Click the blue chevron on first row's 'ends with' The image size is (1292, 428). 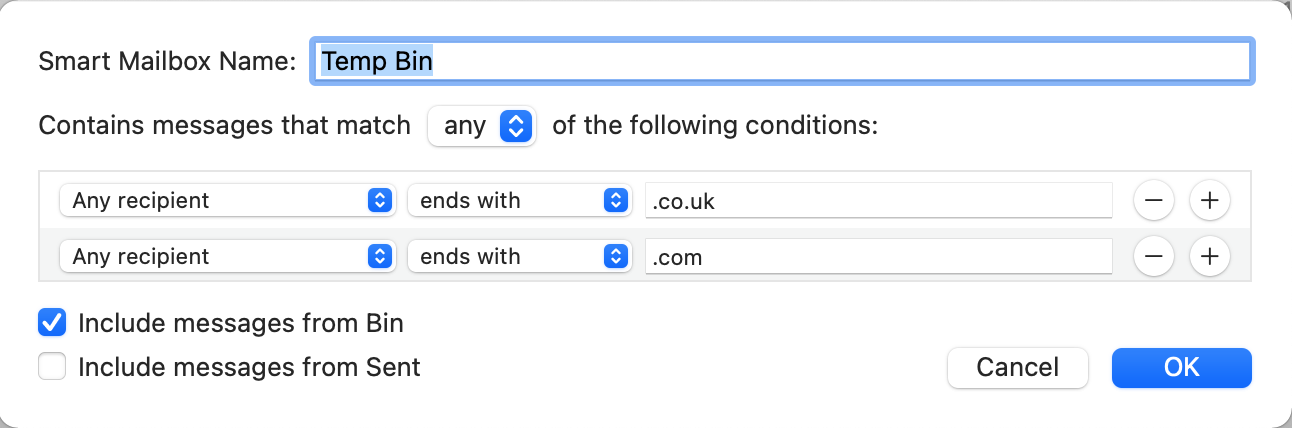(x=614, y=200)
